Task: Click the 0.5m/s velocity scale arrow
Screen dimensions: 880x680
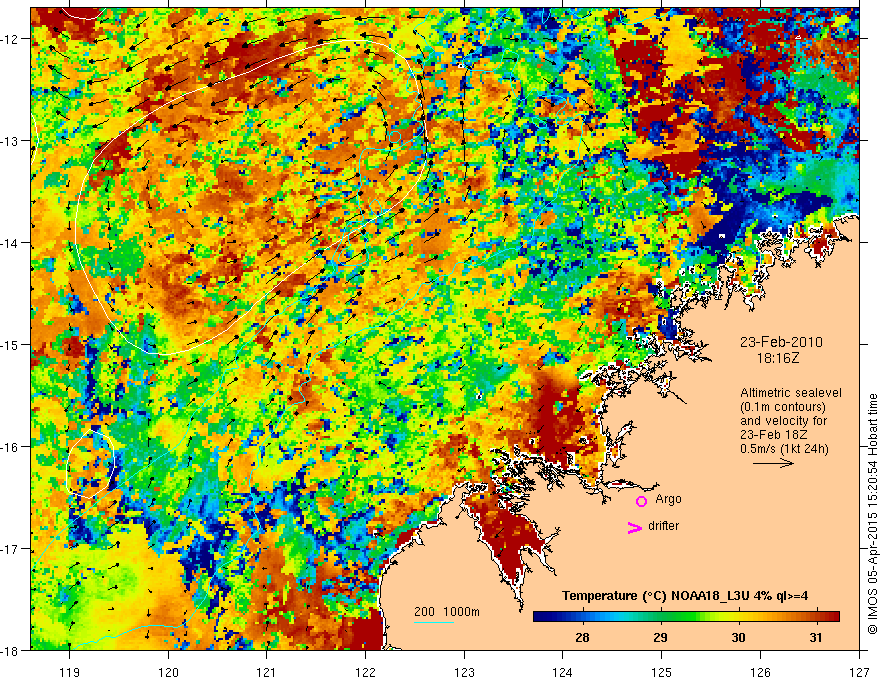Action: (773, 463)
